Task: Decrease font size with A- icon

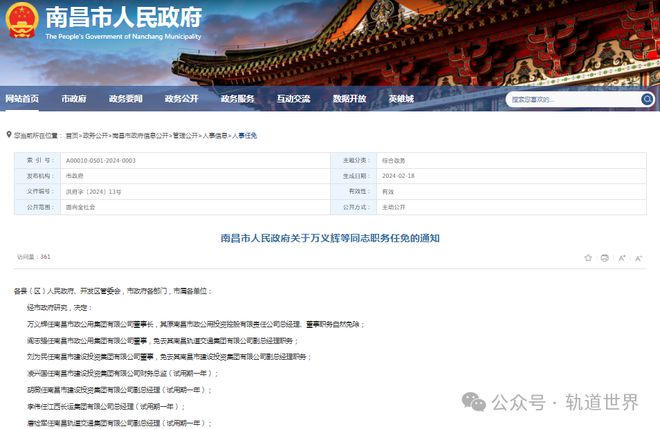Action: tap(639, 258)
